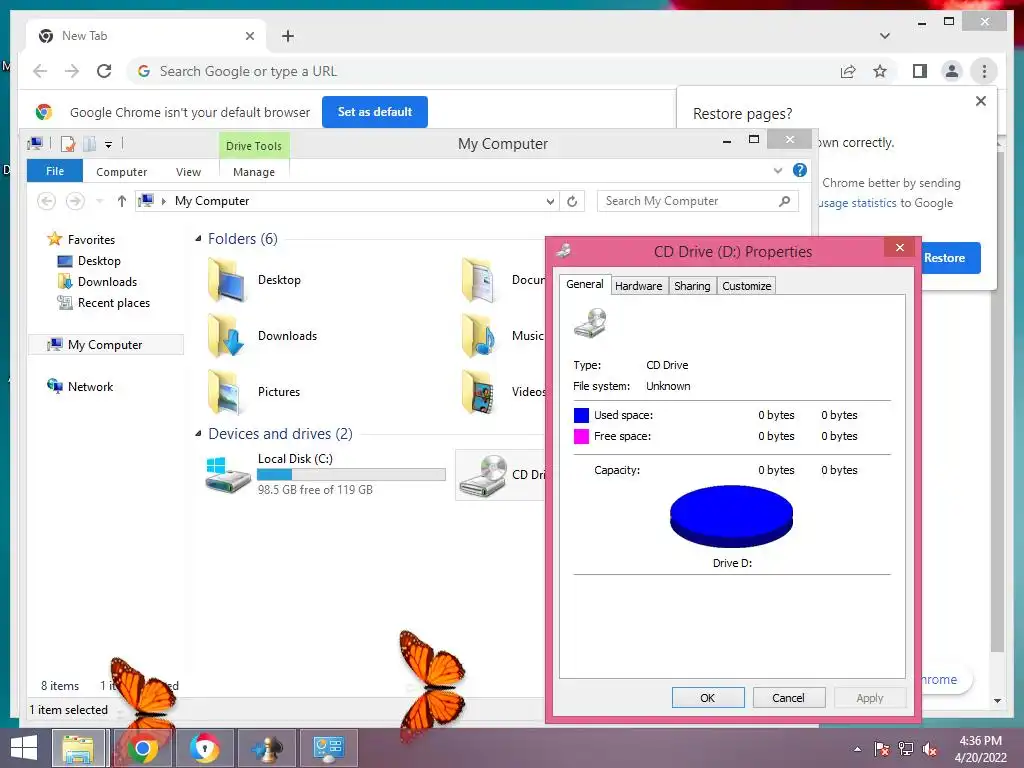Go forward in Chrome
Image resolution: width=1024 pixels, height=768 pixels.
(72, 71)
